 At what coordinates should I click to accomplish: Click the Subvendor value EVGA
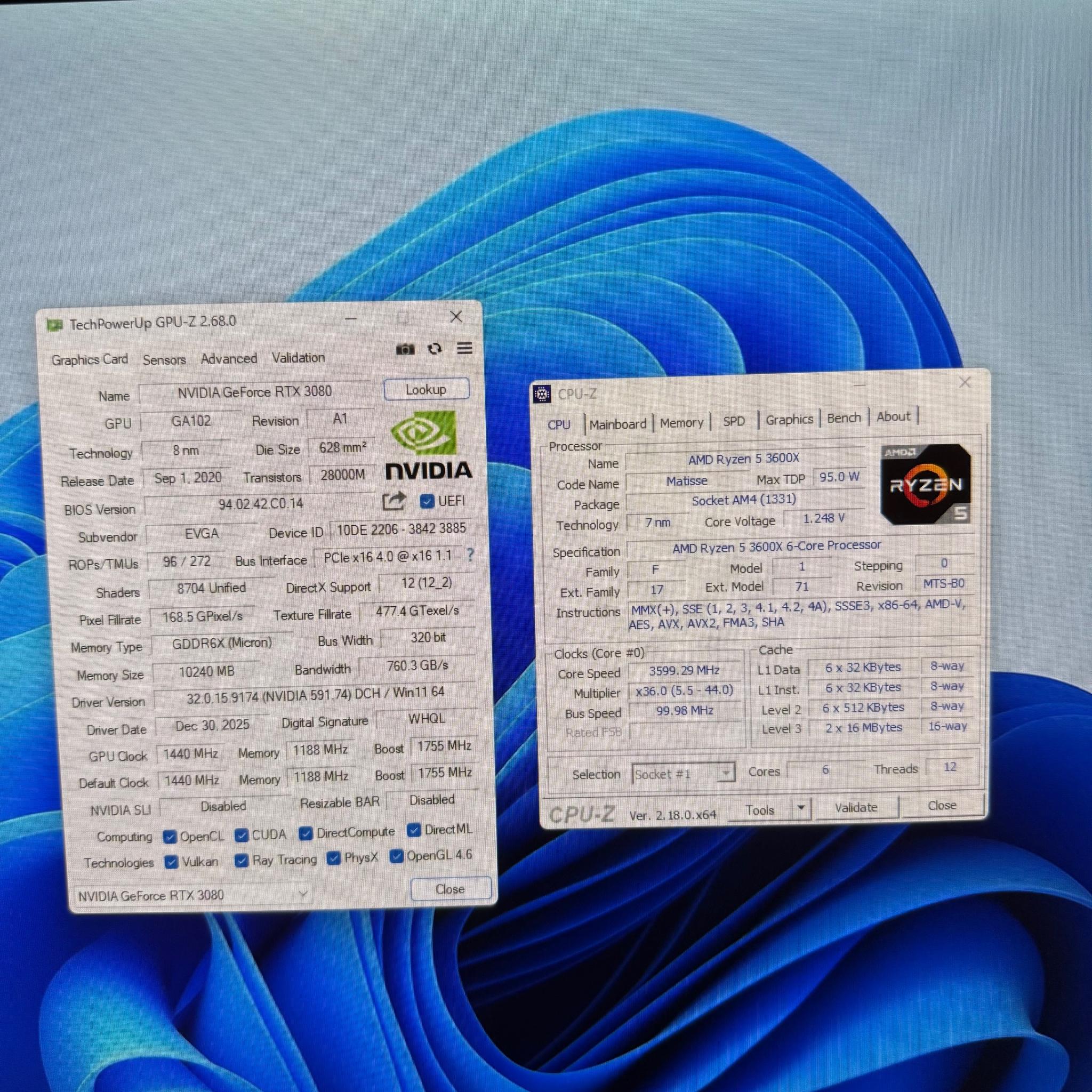pyautogui.click(x=202, y=534)
